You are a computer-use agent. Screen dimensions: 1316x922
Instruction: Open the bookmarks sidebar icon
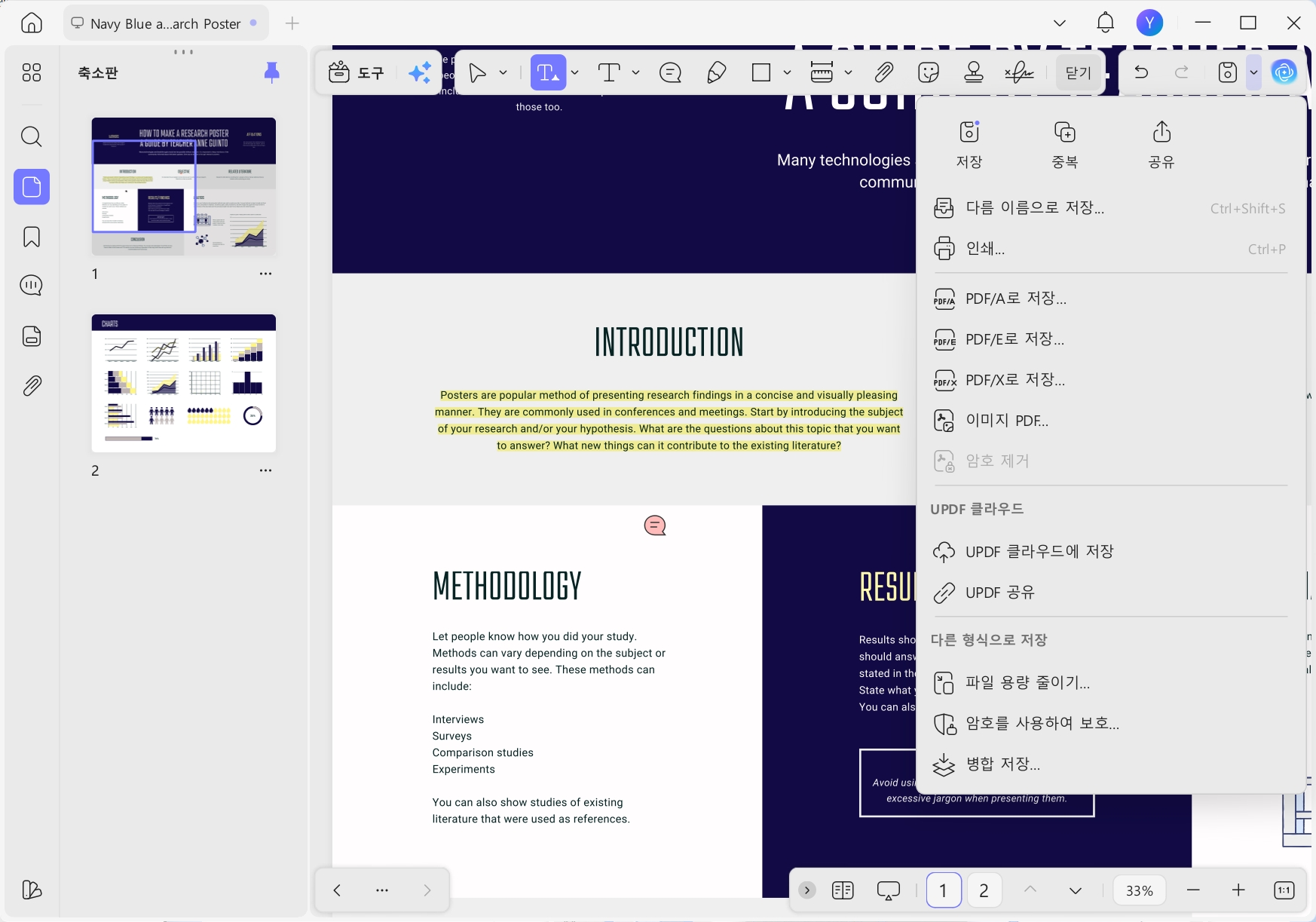click(x=32, y=237)
